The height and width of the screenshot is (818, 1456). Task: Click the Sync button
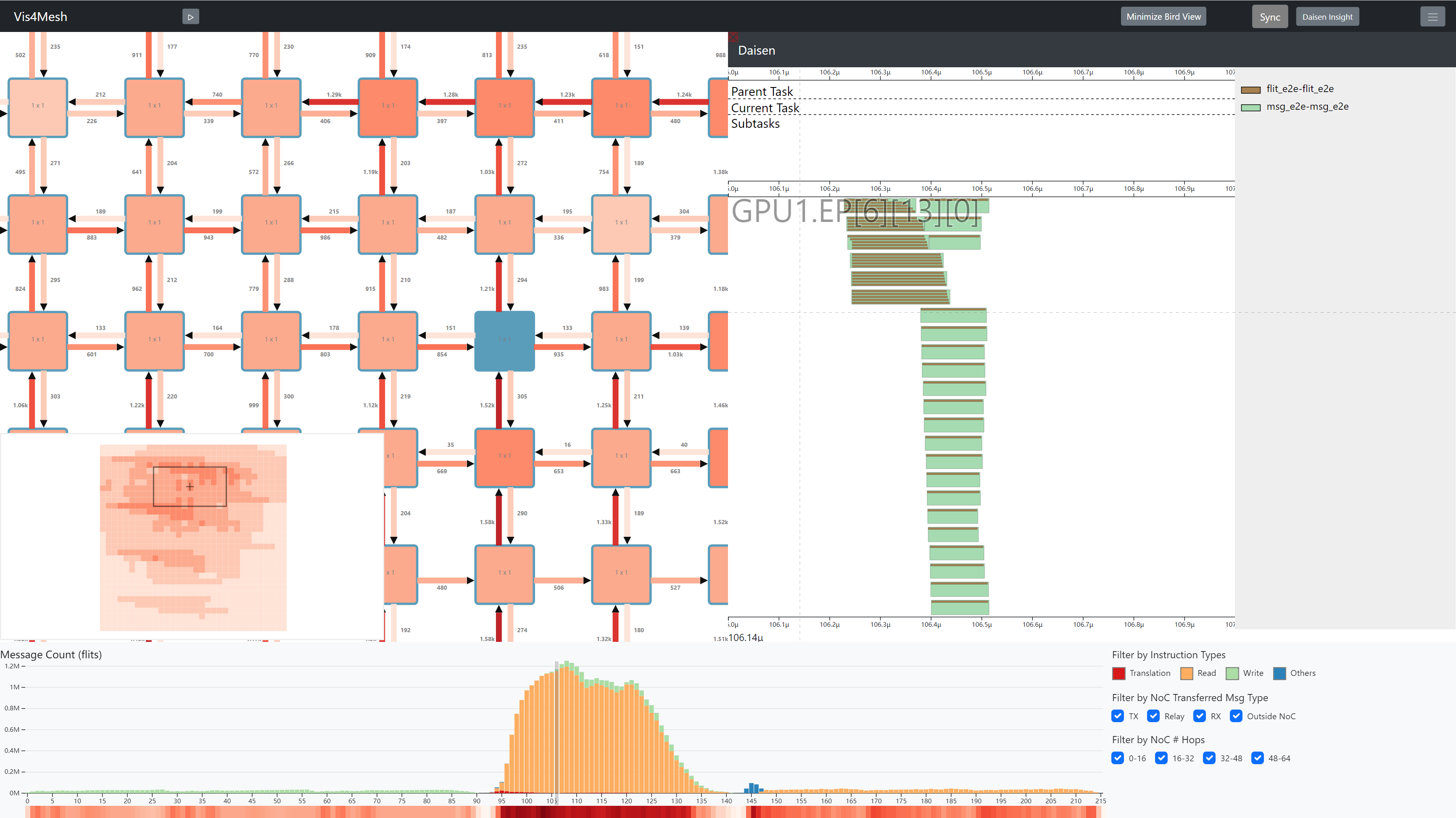pos(1269,17)
